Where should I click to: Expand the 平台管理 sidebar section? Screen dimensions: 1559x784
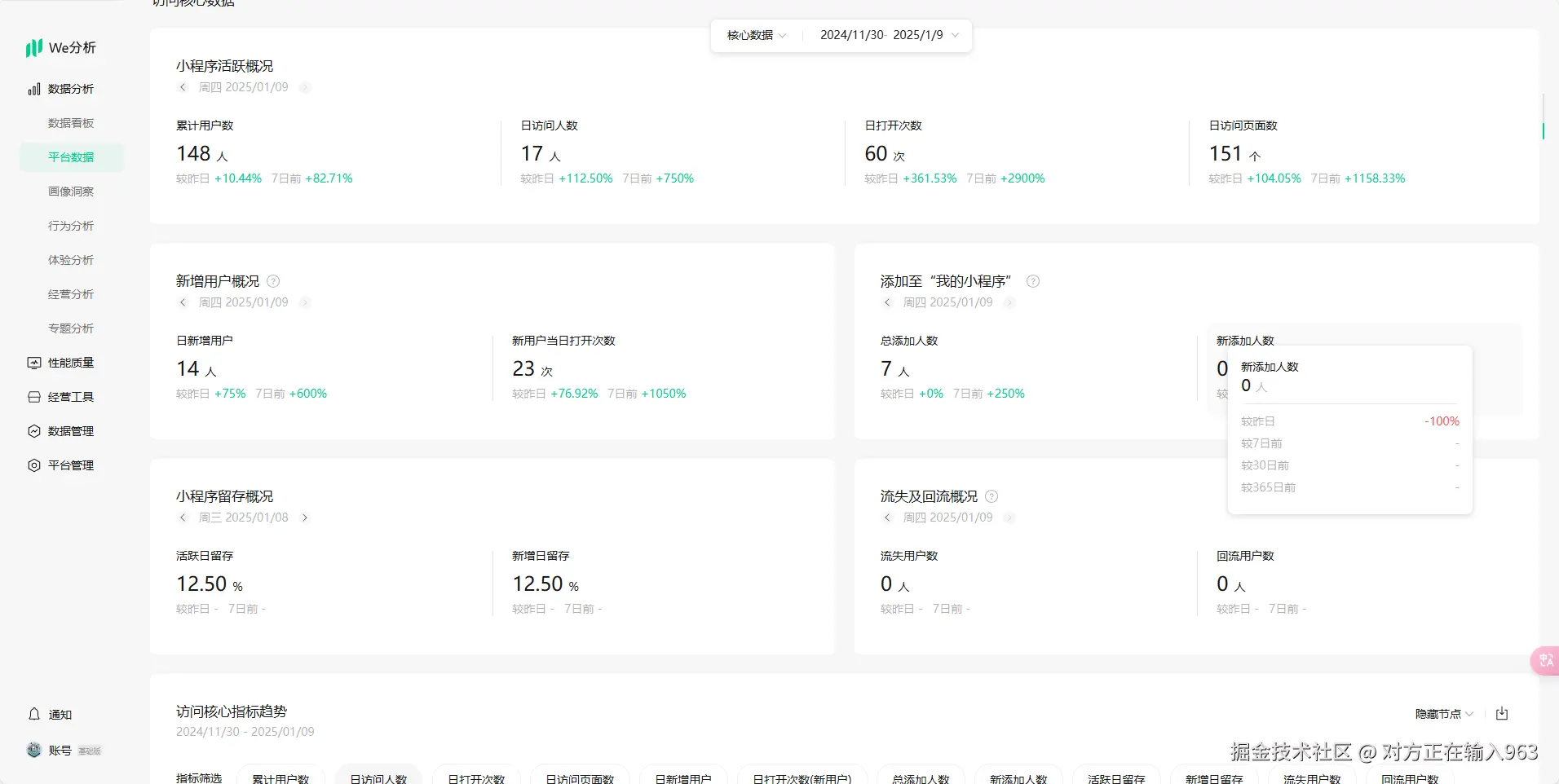(x=71, y=465)
